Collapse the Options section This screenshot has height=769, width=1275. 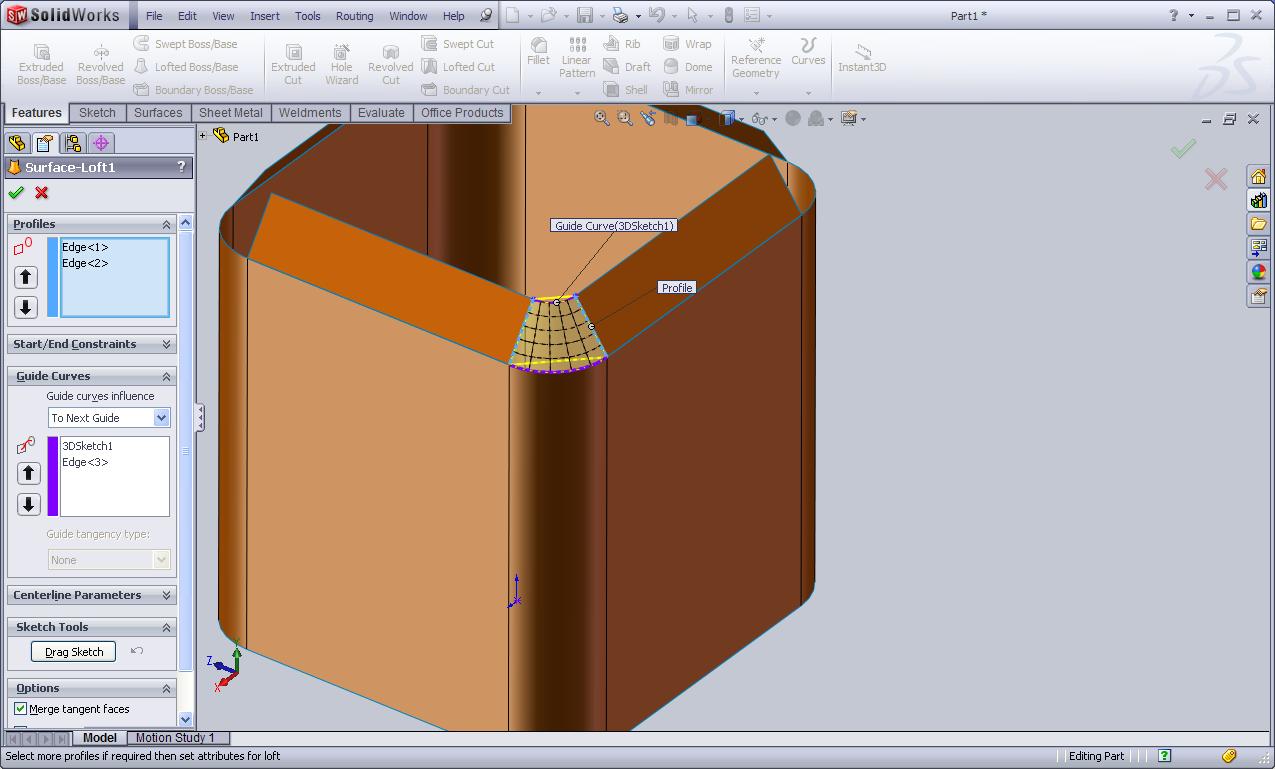[x=167, y=688]
